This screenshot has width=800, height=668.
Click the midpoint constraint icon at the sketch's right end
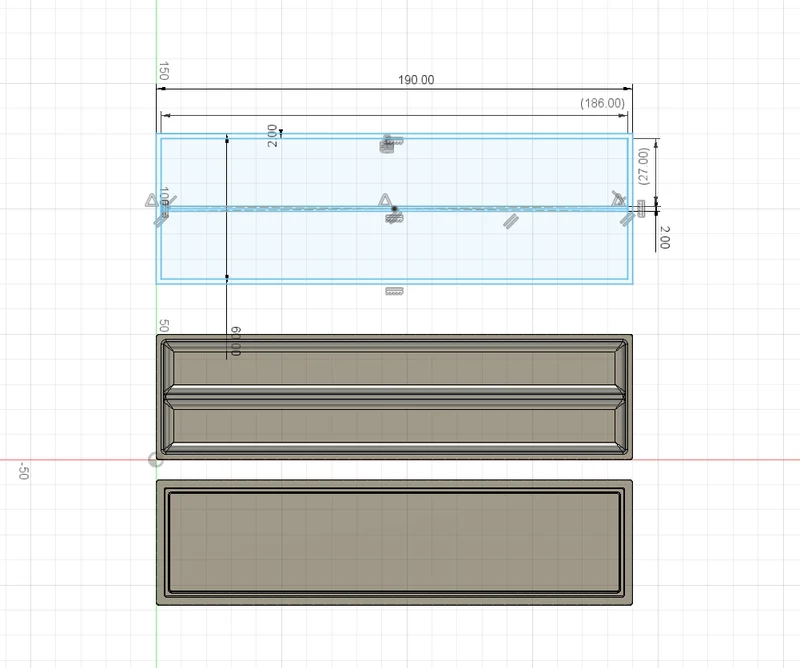(618, 198)
